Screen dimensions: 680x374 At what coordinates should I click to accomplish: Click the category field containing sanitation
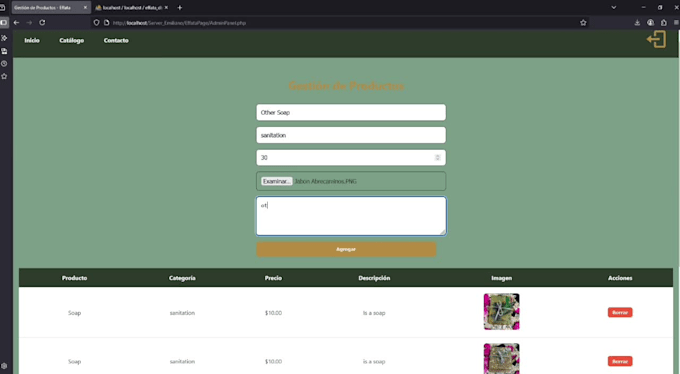[x=351, y=135]
